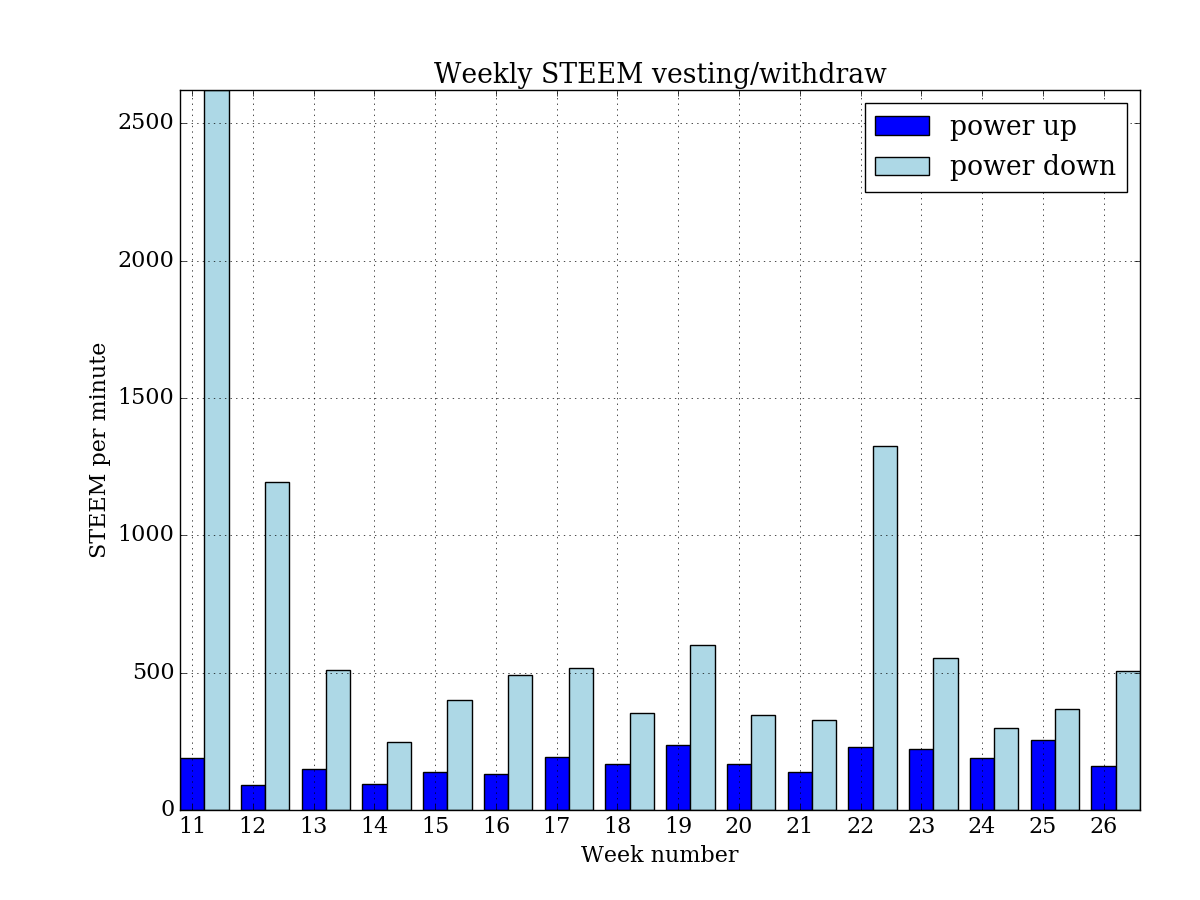
Task: Click the x-axis tick label 13
Action: tap(314, 827)
